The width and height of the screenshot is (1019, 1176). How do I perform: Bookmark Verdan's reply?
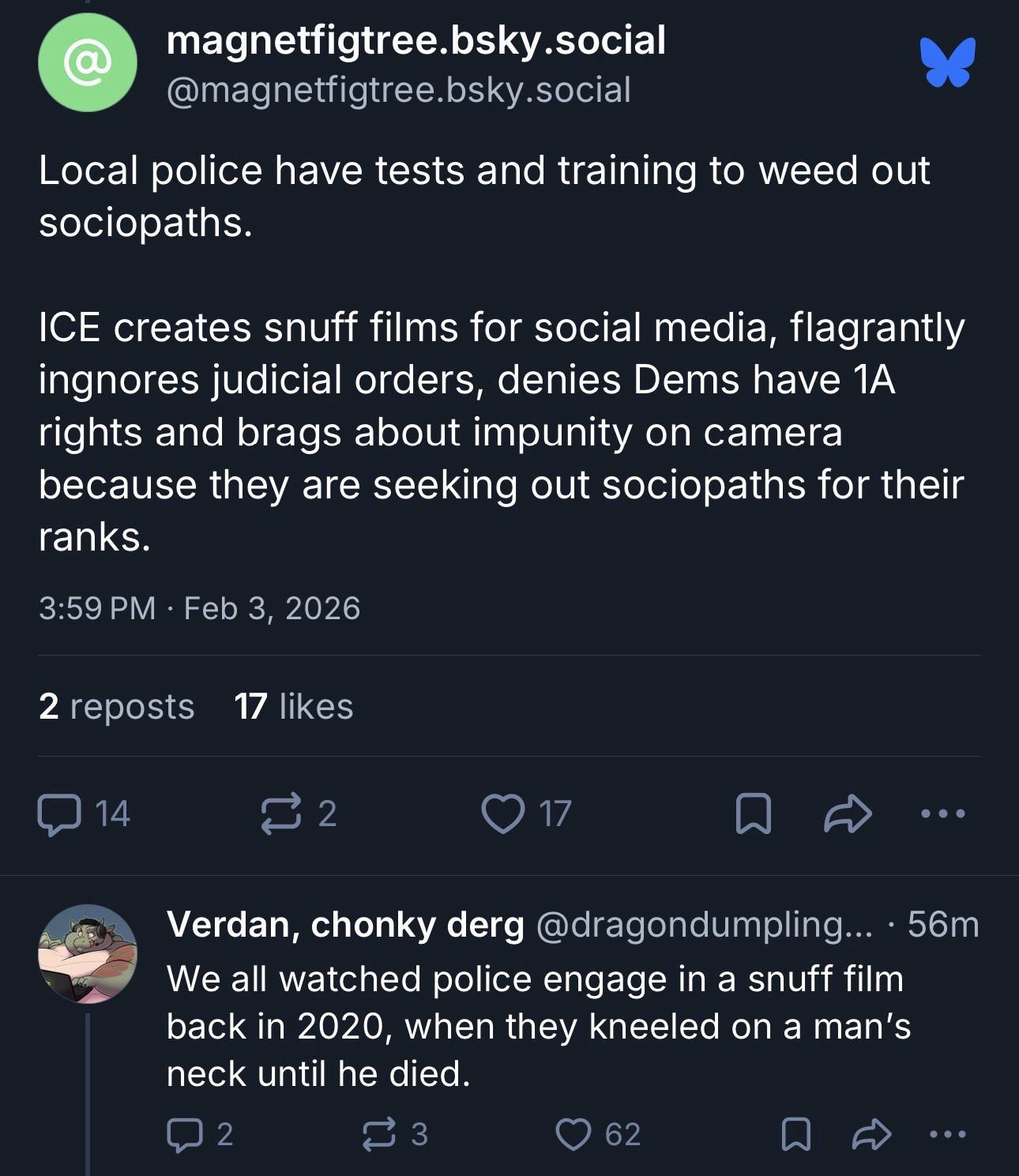[795, 1134]
